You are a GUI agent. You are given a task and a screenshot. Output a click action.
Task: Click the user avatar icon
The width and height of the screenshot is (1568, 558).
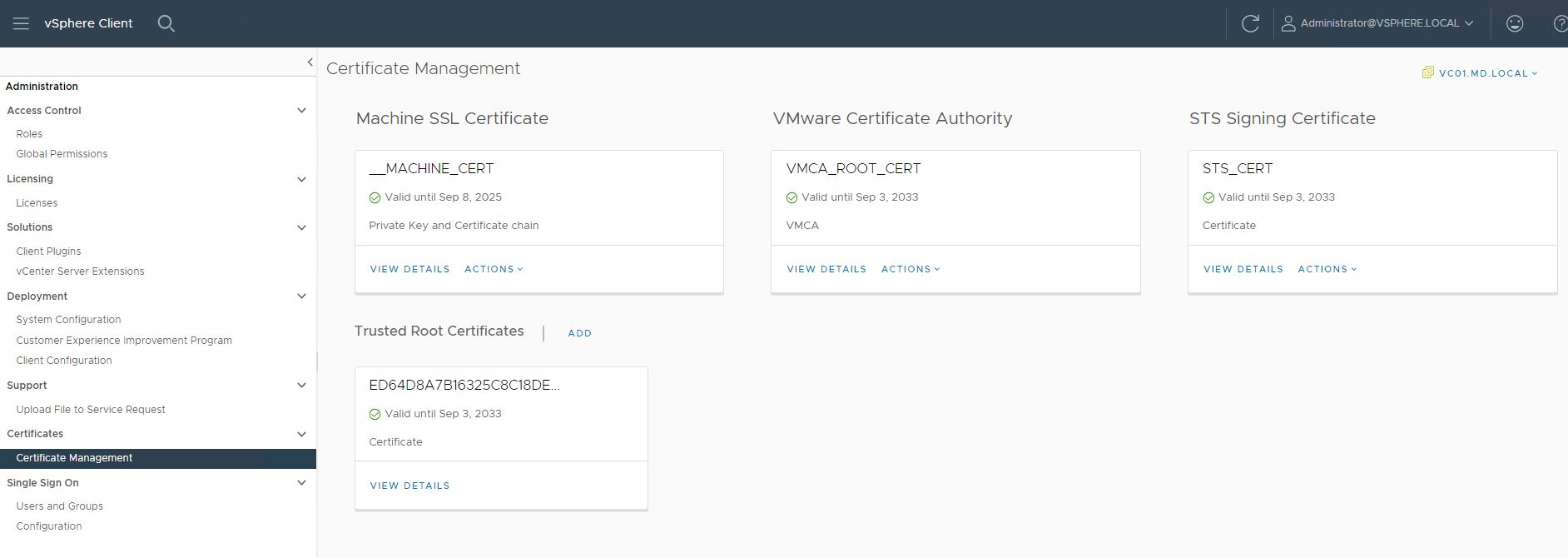[x=1288, y=23]
